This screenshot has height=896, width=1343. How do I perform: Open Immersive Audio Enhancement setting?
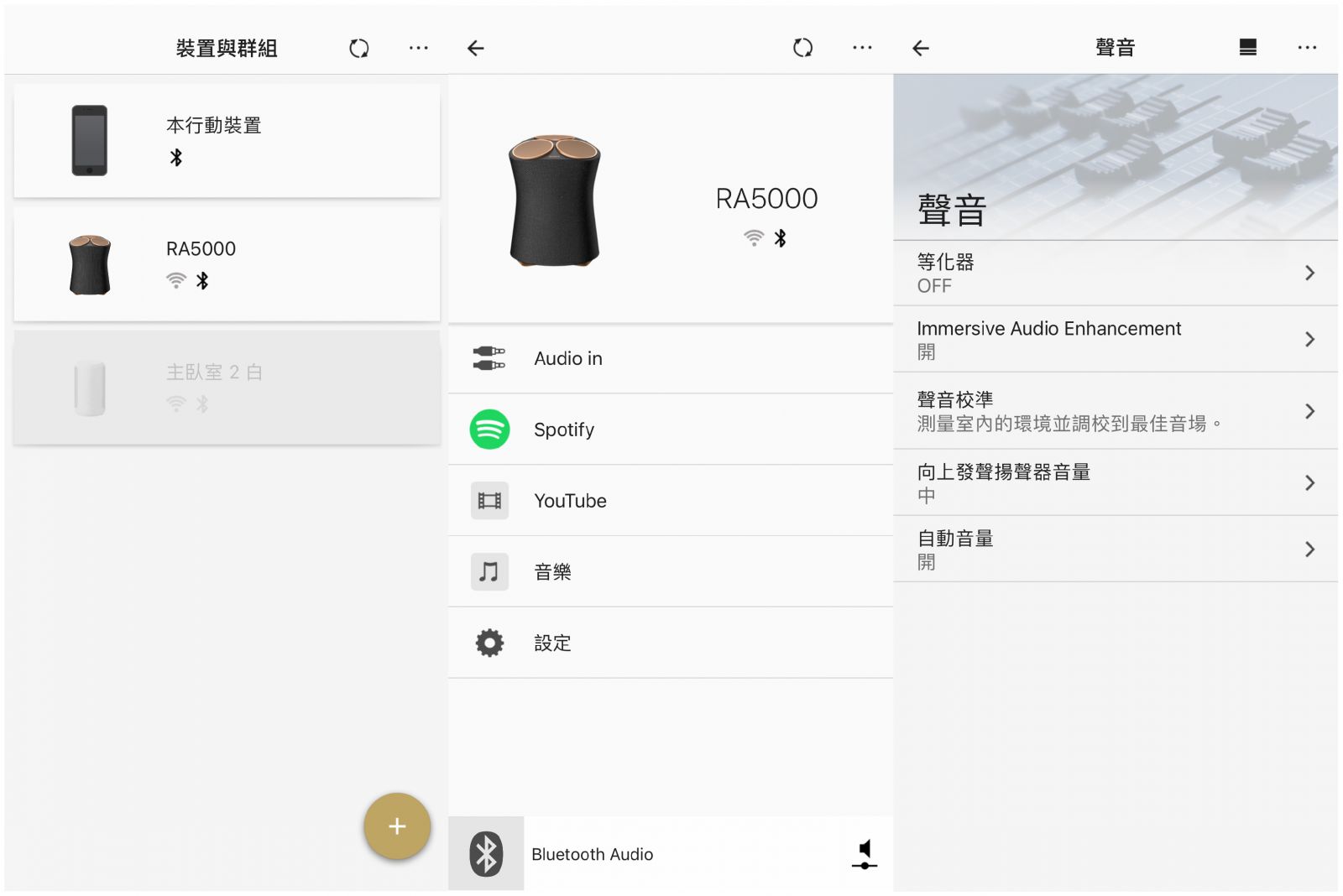[x=1116, y=340]
